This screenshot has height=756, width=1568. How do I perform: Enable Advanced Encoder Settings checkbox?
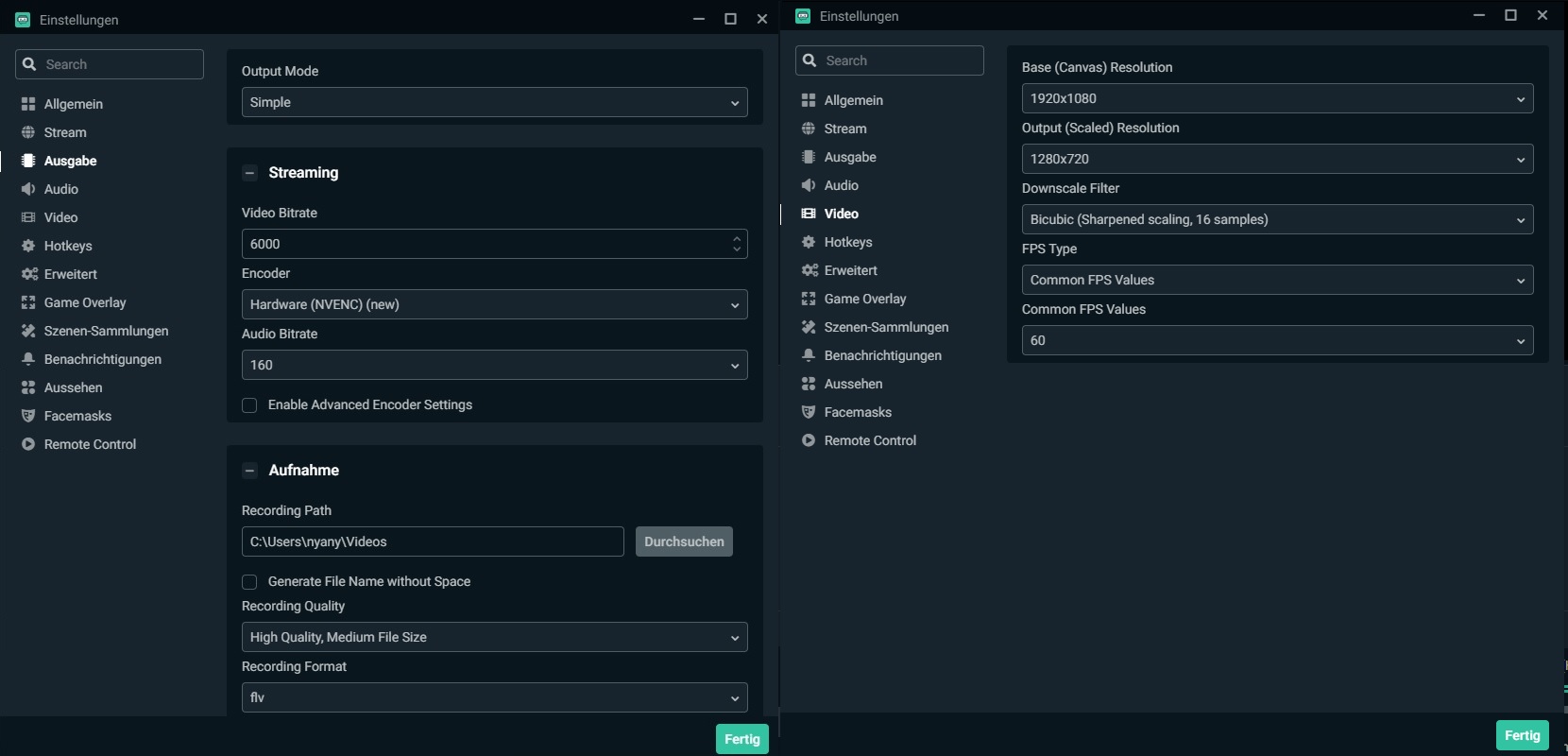coord(249,405)
